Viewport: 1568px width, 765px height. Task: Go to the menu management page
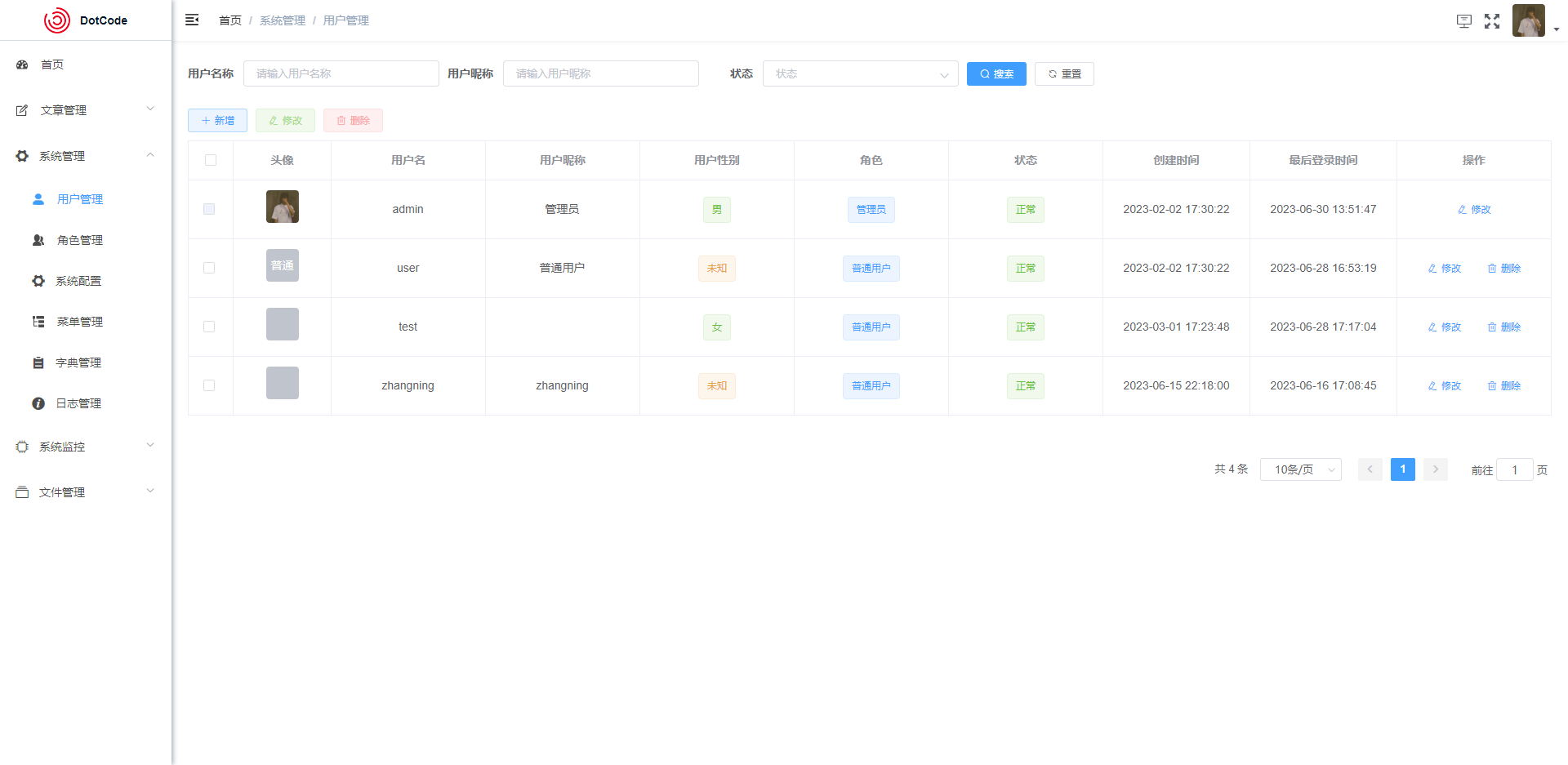pyautogui.click(x=79, y=322)
